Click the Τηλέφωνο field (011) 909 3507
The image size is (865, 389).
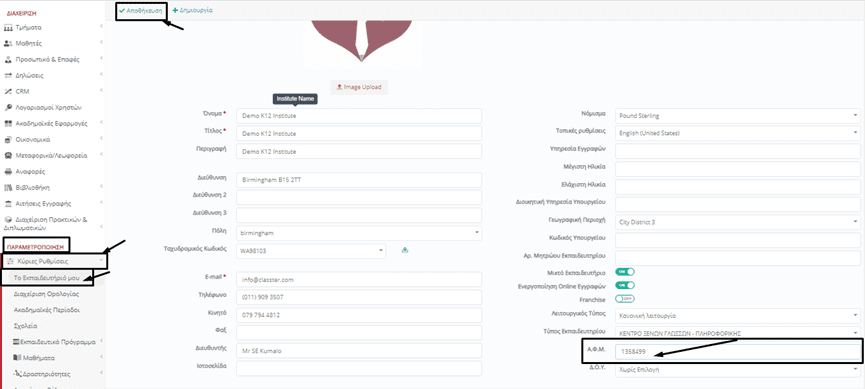[359, 297]
